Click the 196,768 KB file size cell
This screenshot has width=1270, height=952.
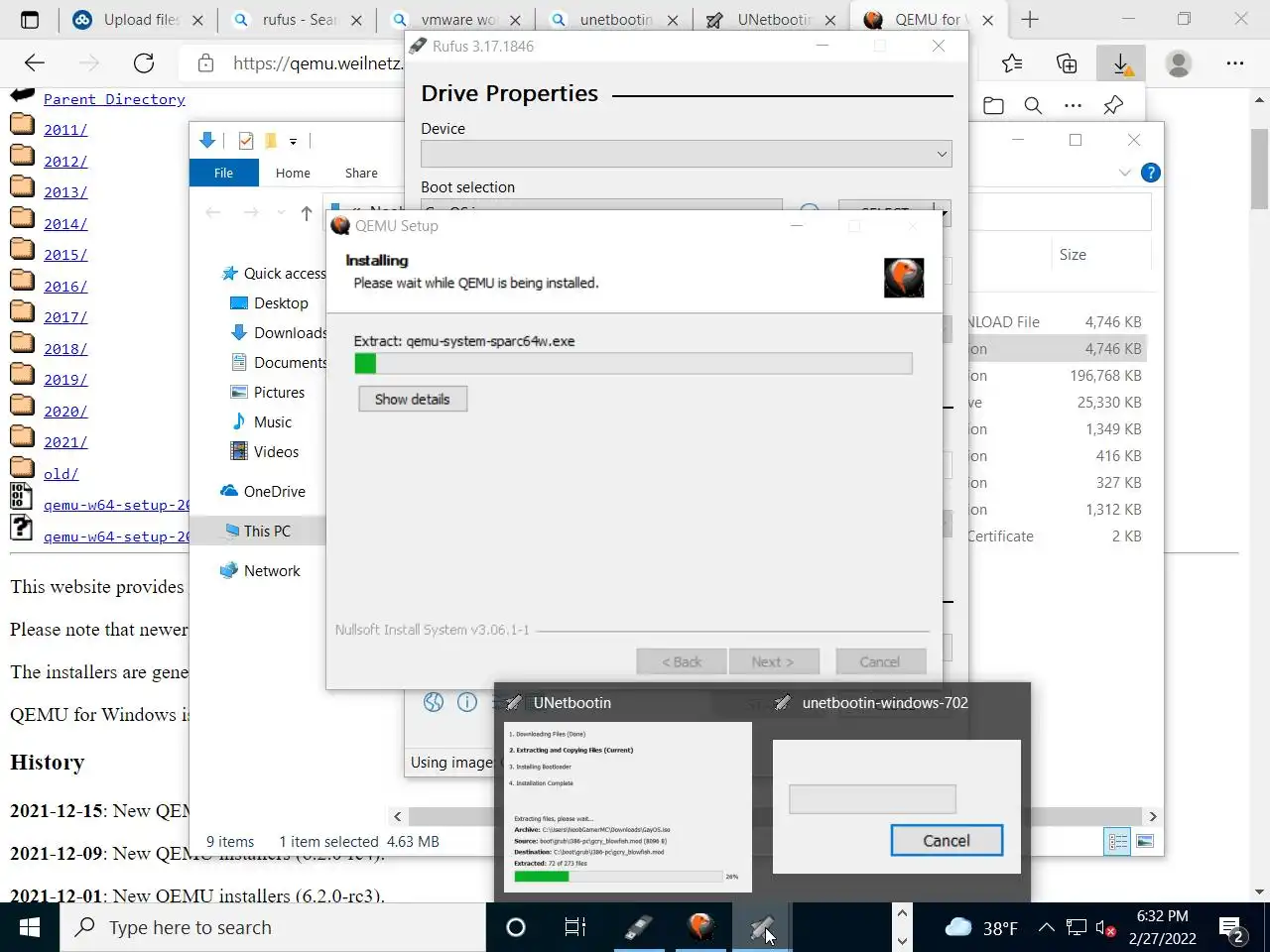(x=1105, y=376)
